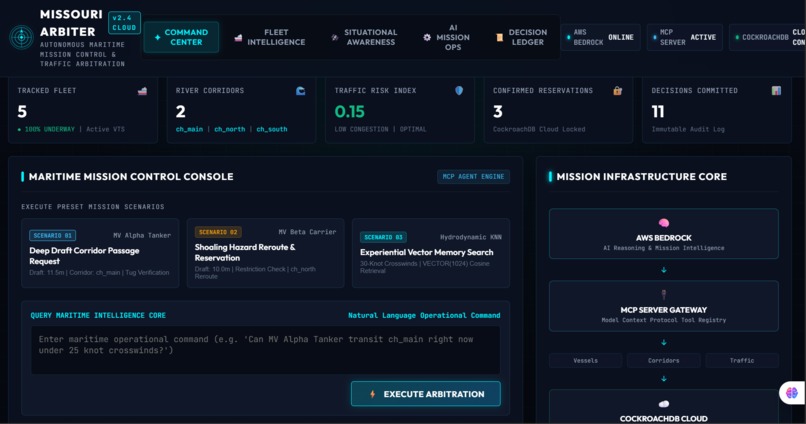Click the satellite icon beside Situational Awareness
The width and height of the screenshot is (806, 424).
(x=335, y=38)
